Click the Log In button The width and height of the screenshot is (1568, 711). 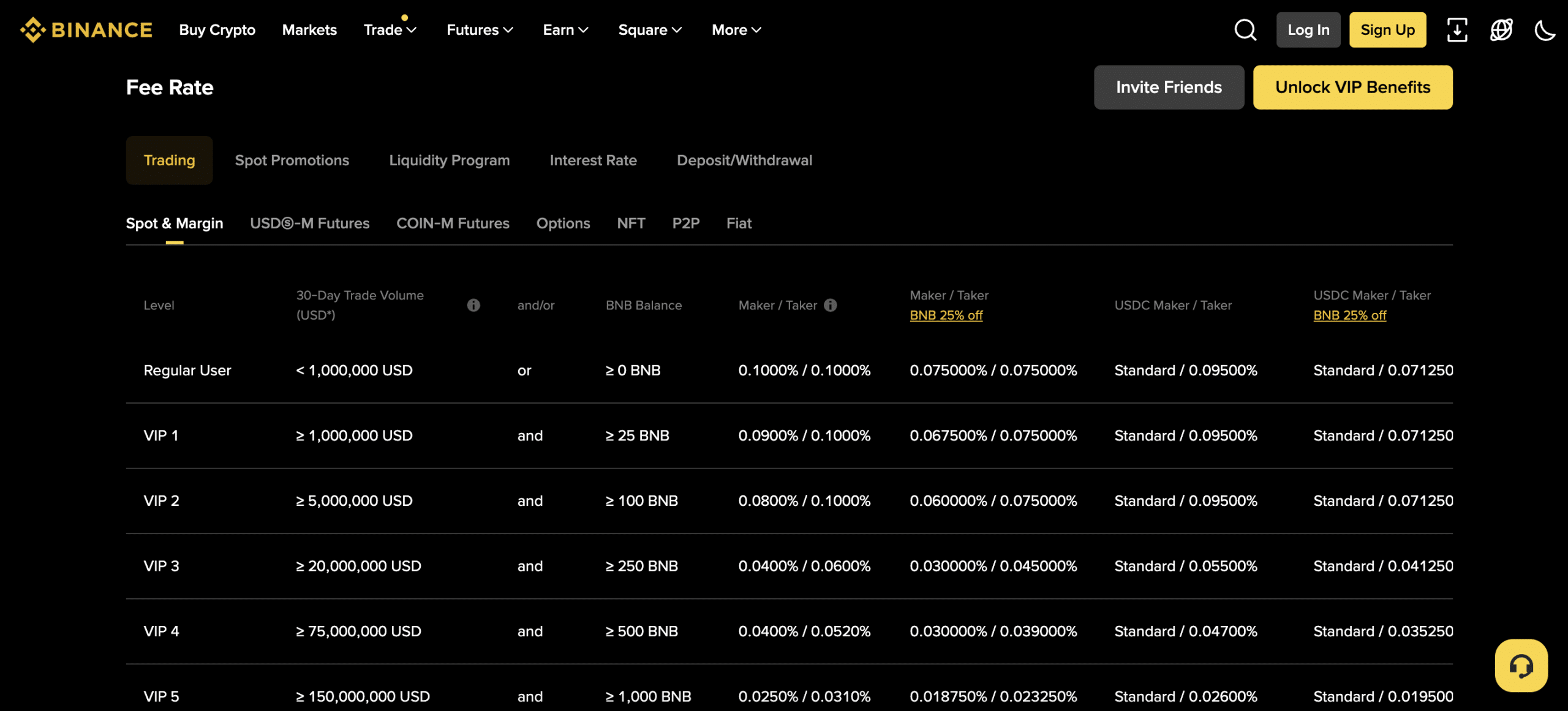coord(1308,29)
